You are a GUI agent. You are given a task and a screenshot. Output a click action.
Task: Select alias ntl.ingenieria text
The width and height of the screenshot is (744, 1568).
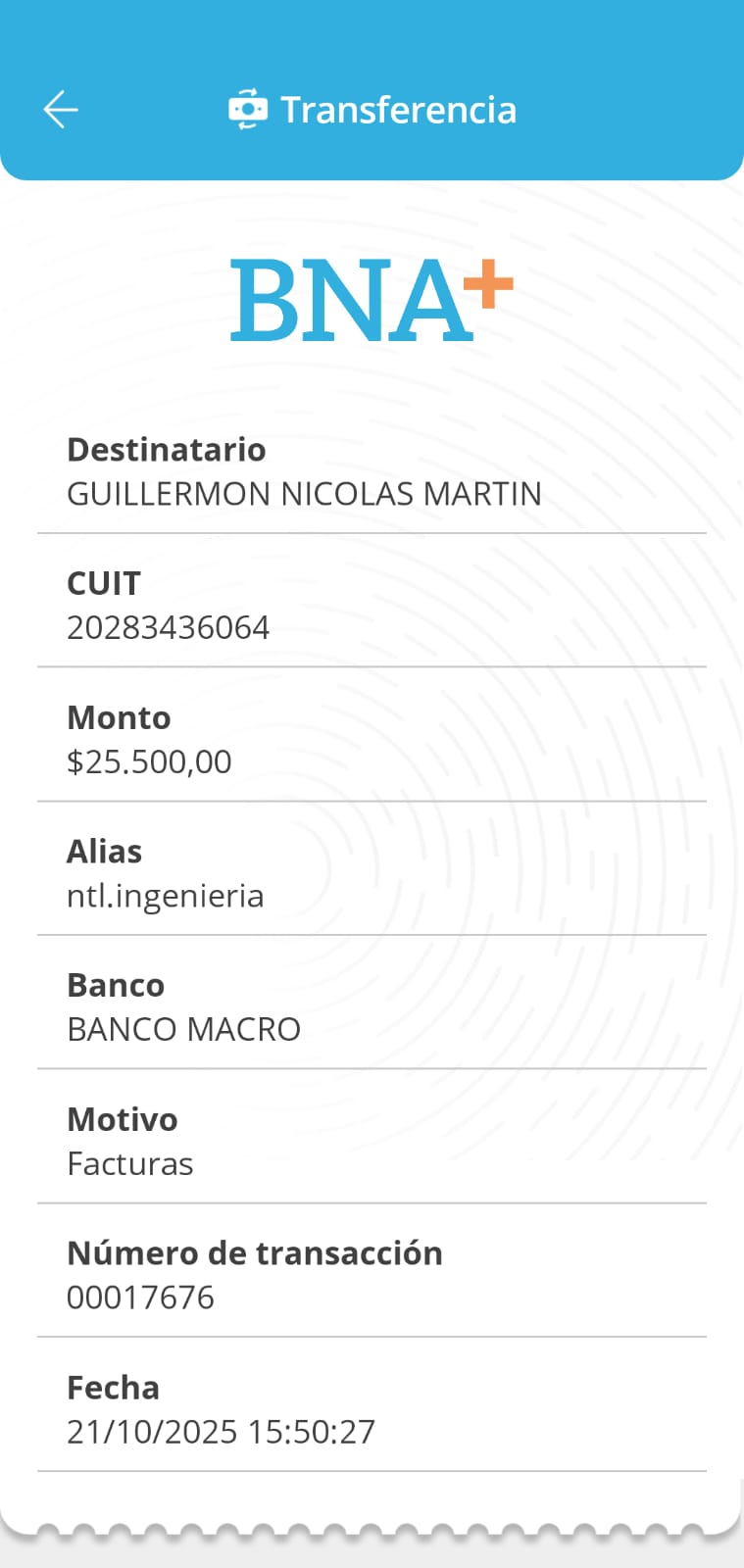point(165,896)
